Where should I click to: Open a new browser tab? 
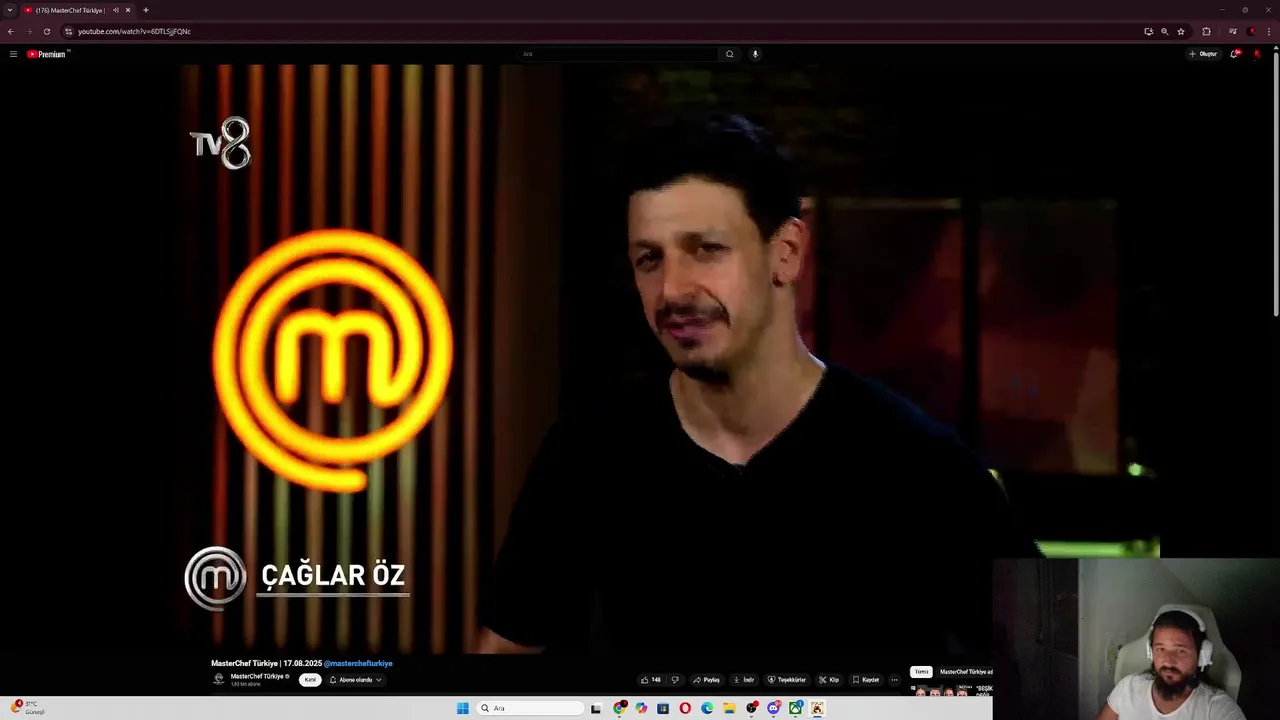(146, 10)
